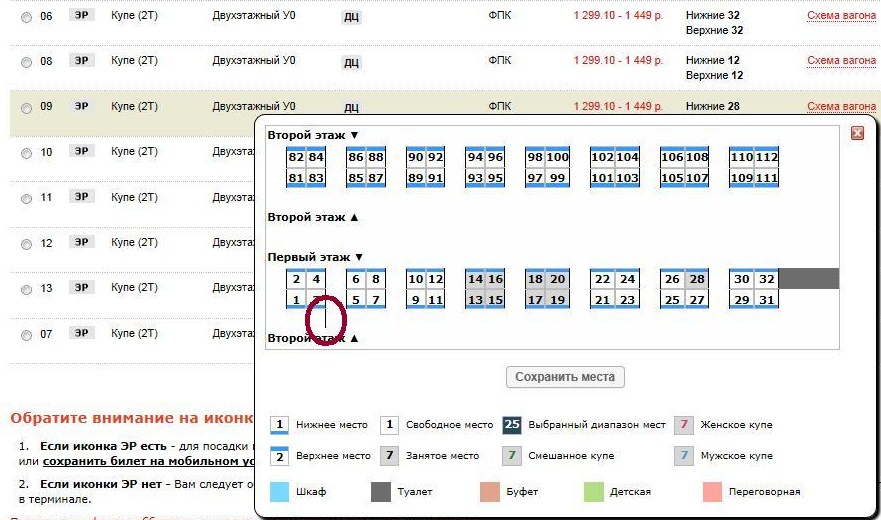Choose seat 32 on first floor
881x520 pixels.
[767, 280]
